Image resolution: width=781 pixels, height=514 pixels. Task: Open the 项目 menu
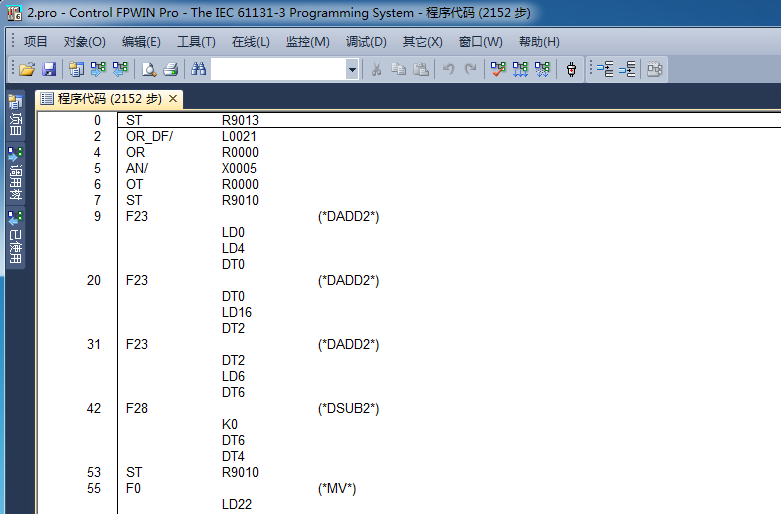tap(35, 42)
